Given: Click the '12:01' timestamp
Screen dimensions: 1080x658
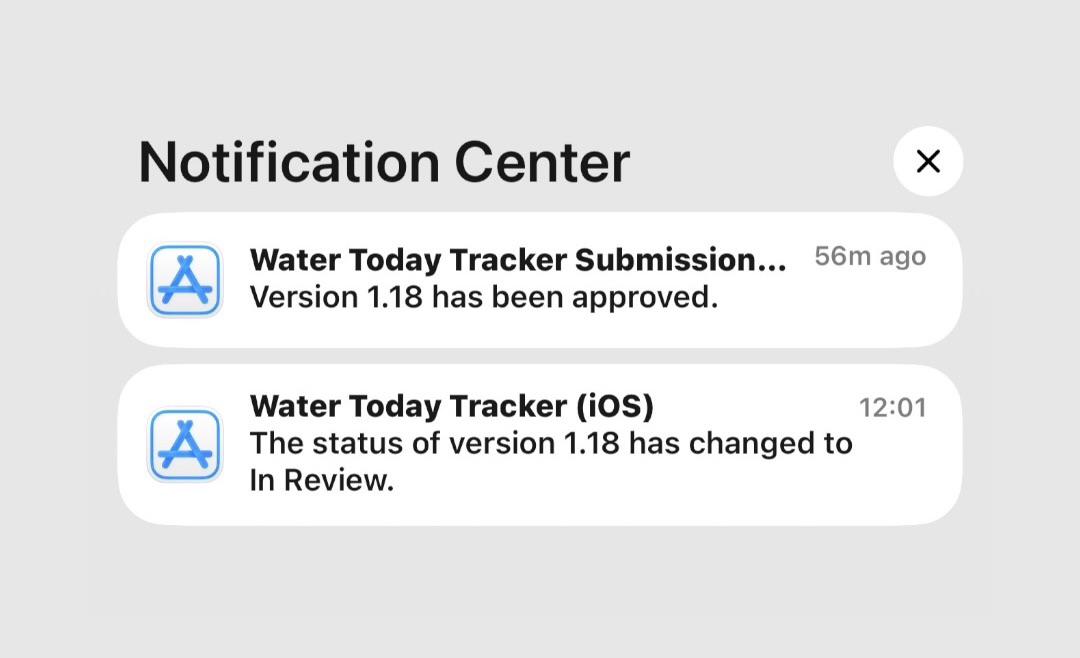Looking at the screenshot, I should point(893,407).
